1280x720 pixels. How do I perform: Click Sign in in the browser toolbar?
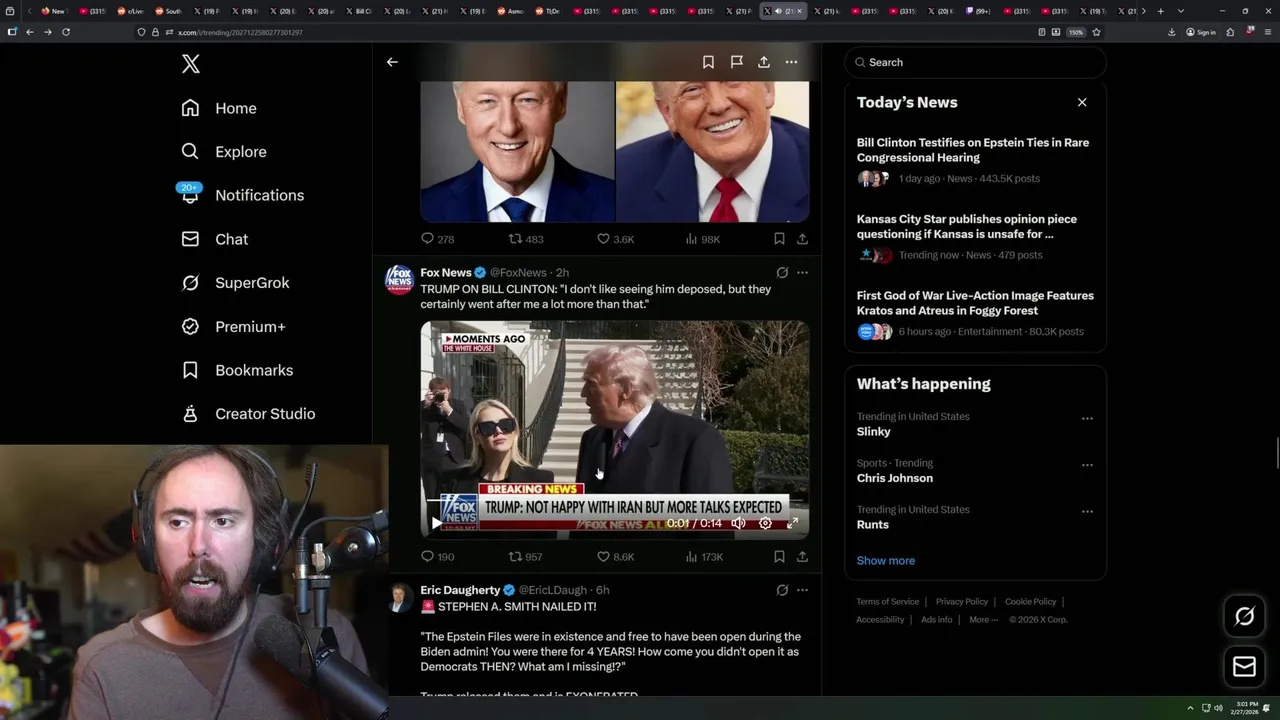[1201, 32]
